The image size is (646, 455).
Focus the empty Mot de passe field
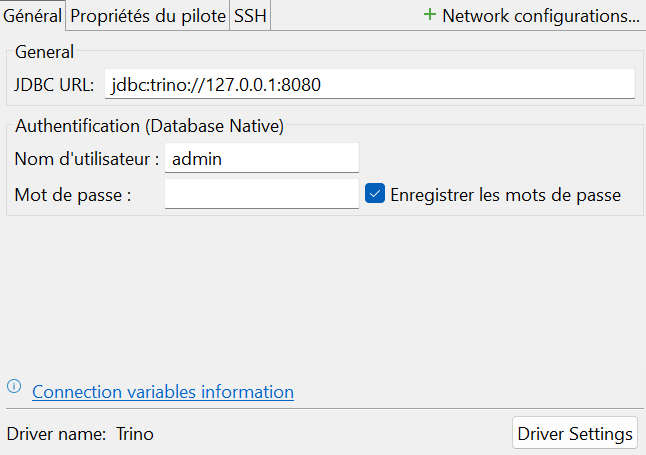[261, 194]
